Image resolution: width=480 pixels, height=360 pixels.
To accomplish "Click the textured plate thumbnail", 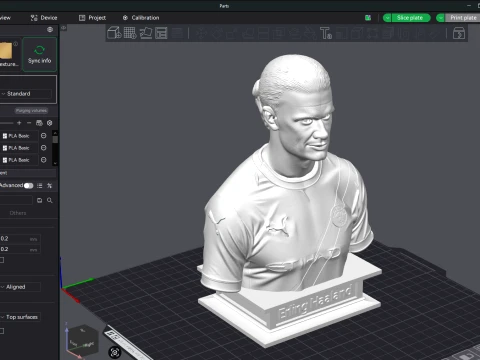I will (x=6, y=50).
